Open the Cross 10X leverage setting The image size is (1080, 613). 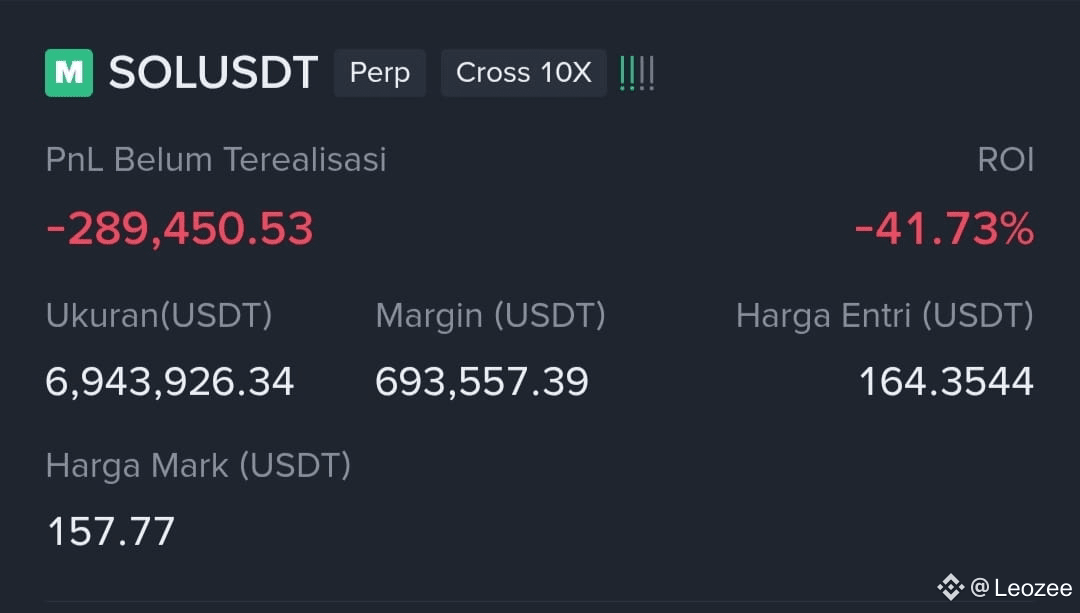(523, 72)
